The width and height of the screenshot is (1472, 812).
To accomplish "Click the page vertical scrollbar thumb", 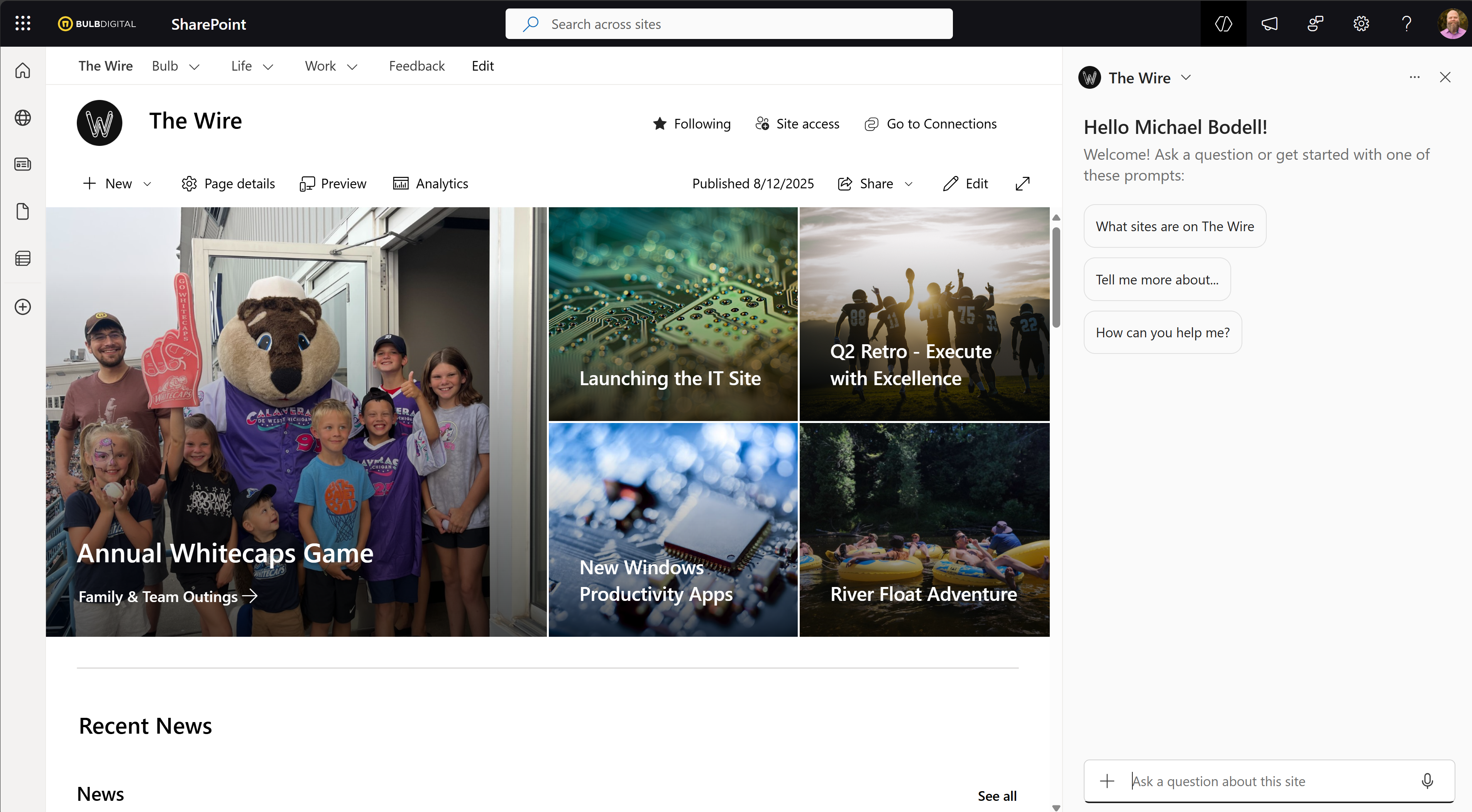I will [1056, 277].
